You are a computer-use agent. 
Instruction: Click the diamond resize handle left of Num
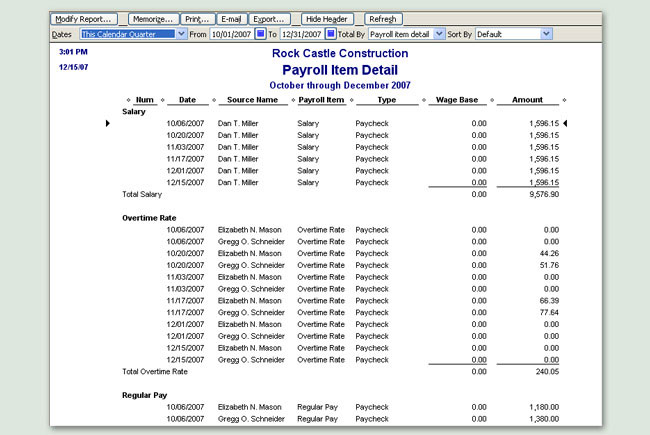tap(129, 100)
